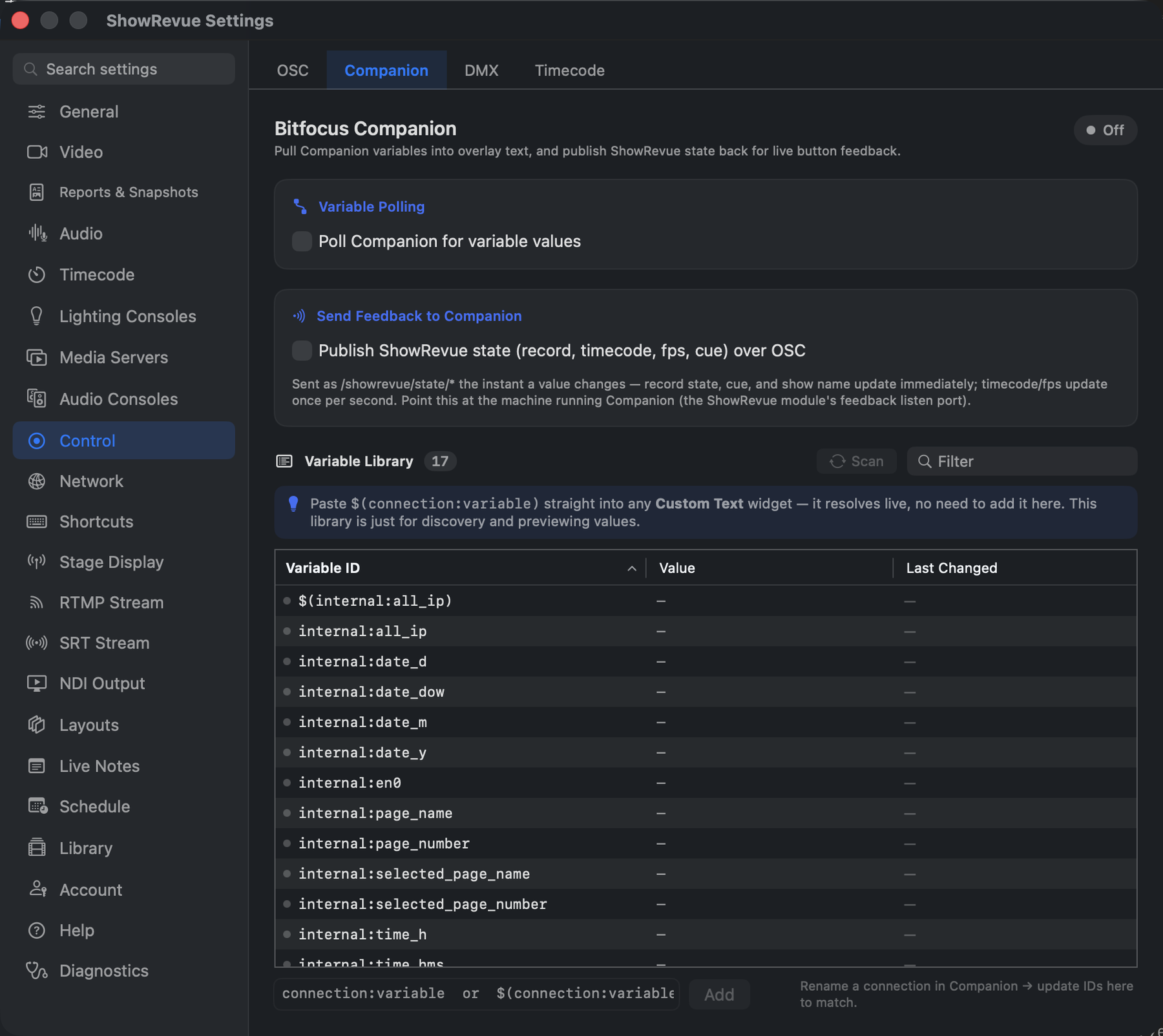Click the Library film icon
Image resolution: width=1163 pixels, height=1036 pixels.
tap(37, 848)
